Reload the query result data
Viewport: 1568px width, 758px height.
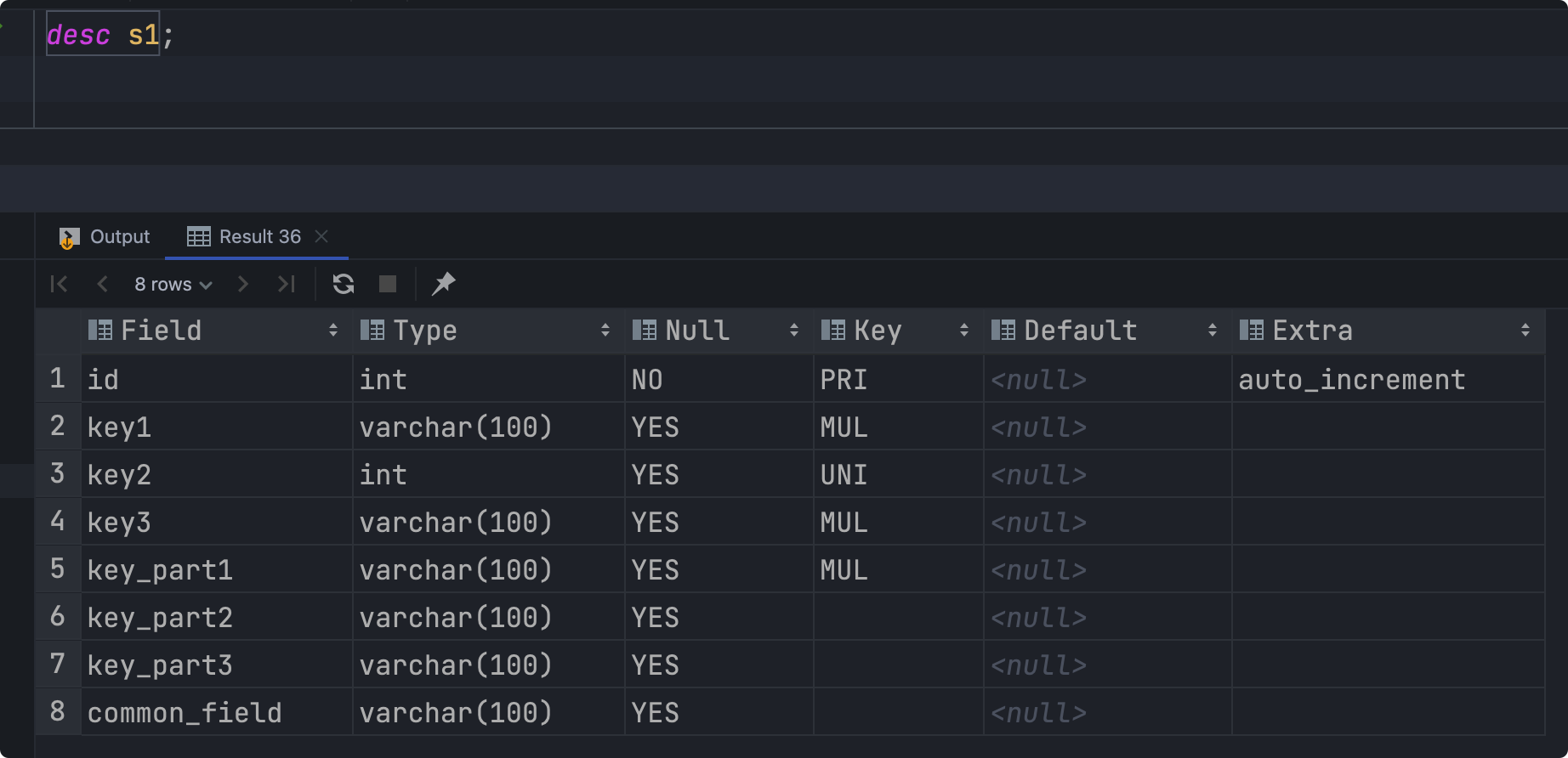pyautogui.click(x=344, y=284)
